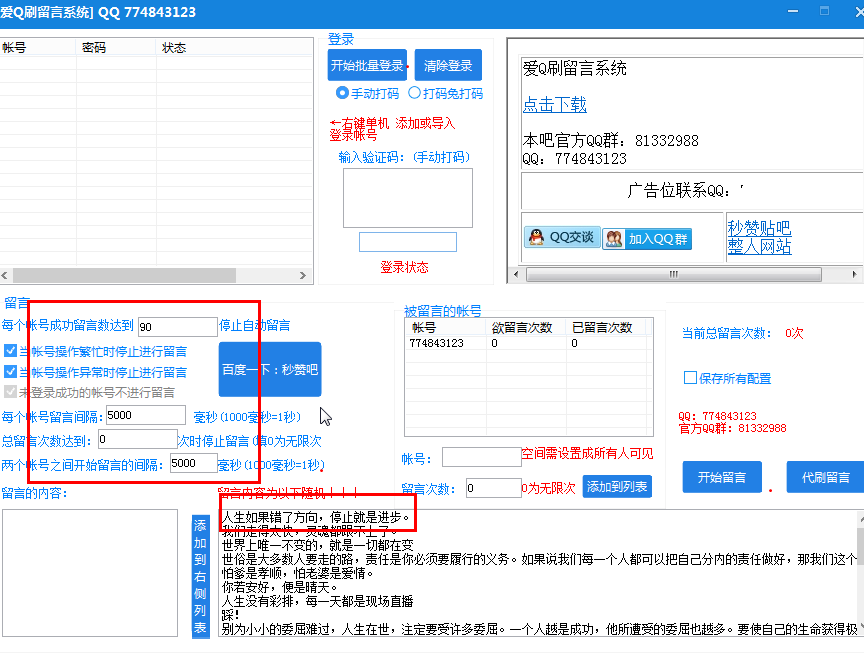
Task: Click 开始批量登录 button
Action: click(x=367, y=66)
